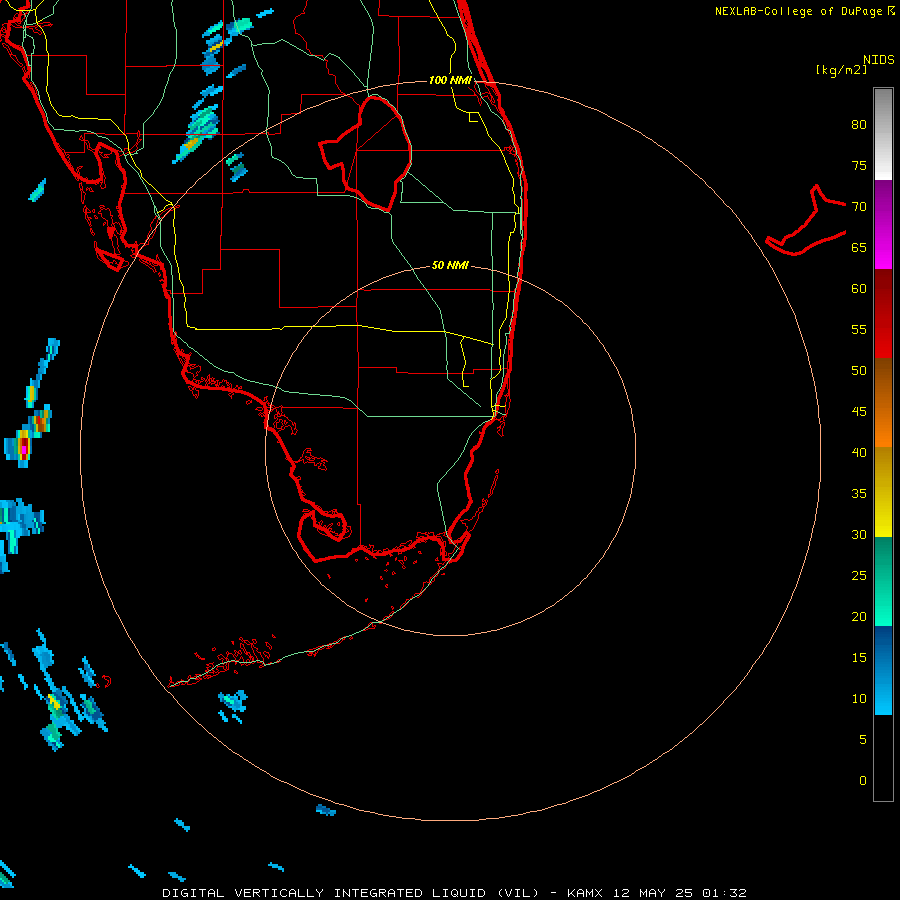Select the orange-brown segment of the color bar
This screenshot has width=900, height=900.
[883, 403]
